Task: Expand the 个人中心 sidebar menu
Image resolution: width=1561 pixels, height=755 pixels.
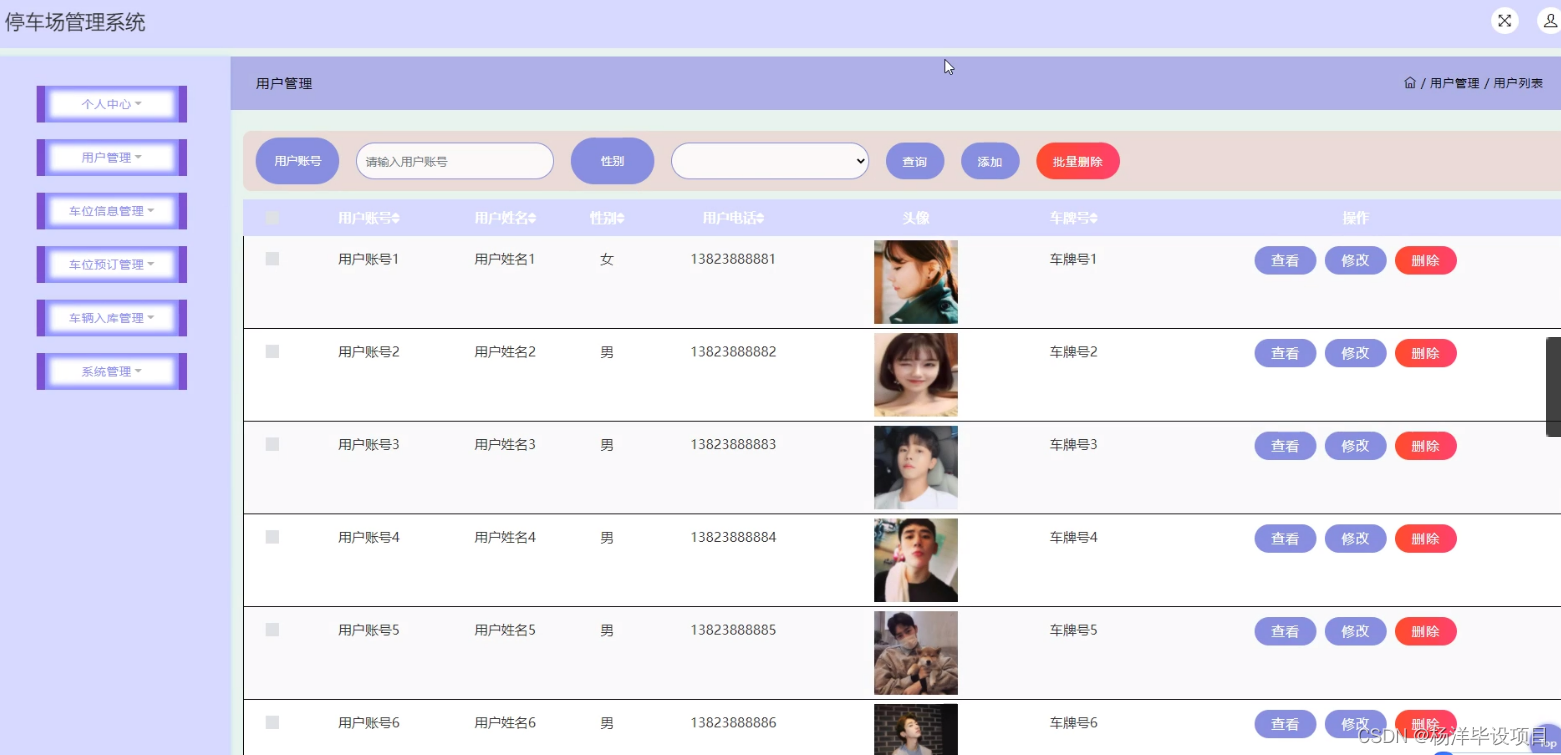Action: click(x=111, y=104)
